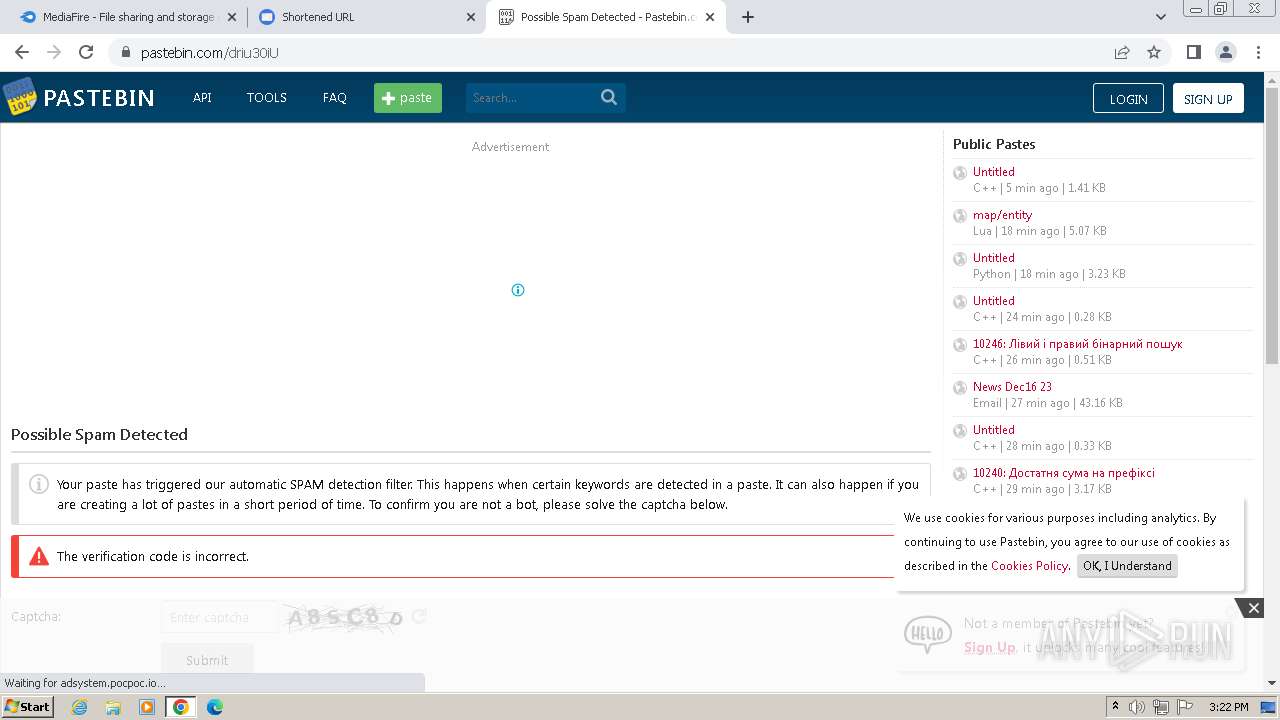This screenshot has height=720, width=1280.
Task: Open the FAQ menu item
Action: click(335, 97)
